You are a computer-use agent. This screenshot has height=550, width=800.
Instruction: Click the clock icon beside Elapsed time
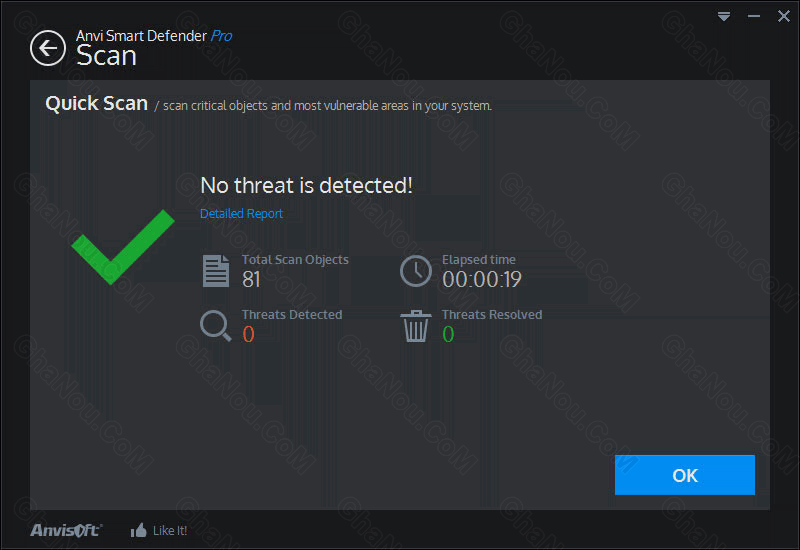tap(415, 271)
